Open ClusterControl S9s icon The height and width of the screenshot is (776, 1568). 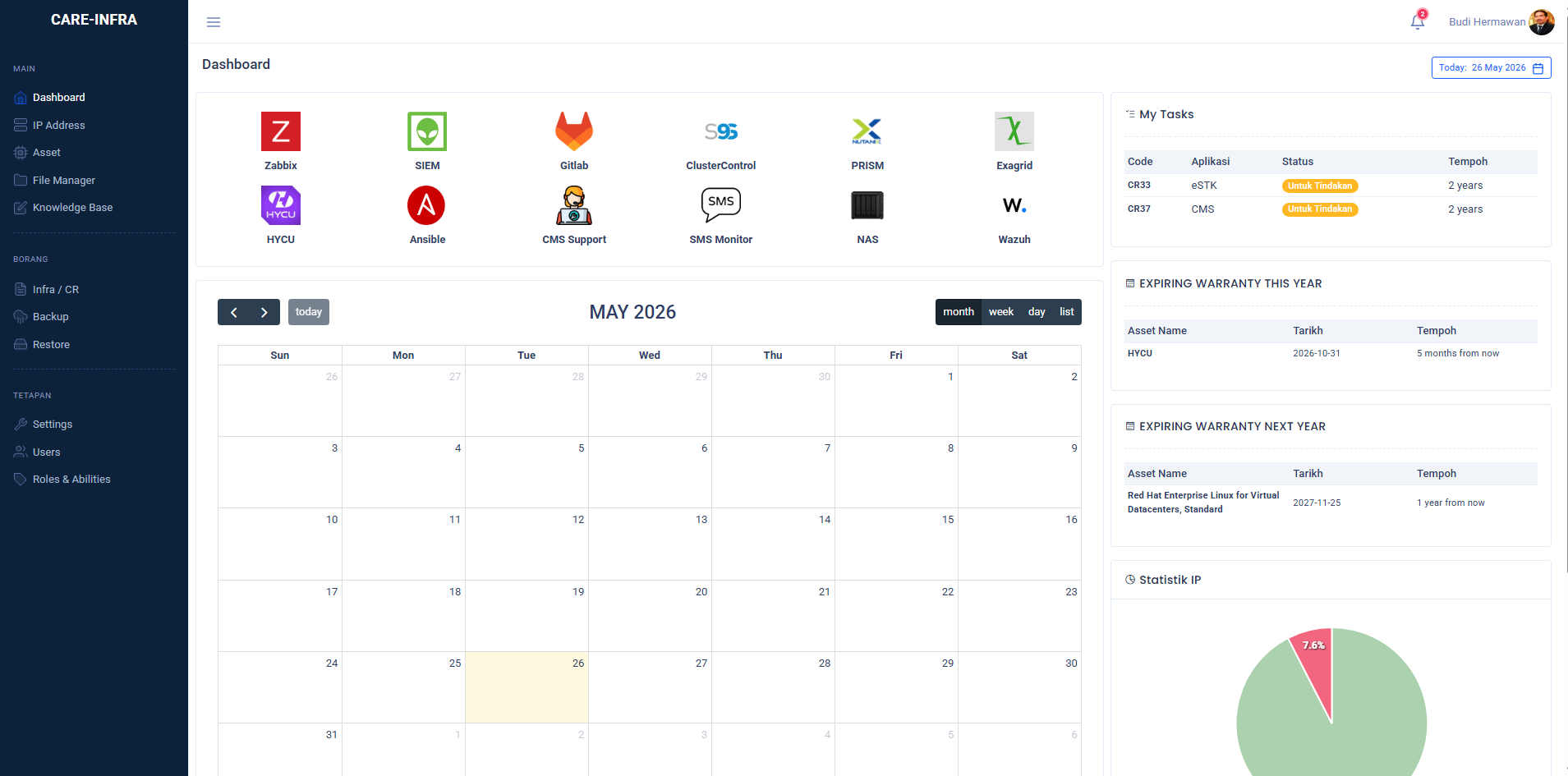click(x=721, y=131)
